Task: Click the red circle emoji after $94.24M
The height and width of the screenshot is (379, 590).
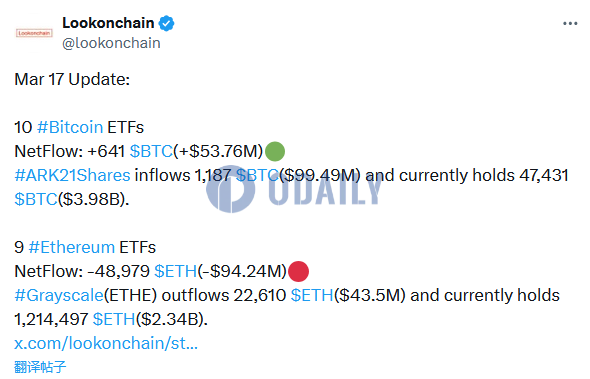Action: pyautogui.click(x=298, y=271)
